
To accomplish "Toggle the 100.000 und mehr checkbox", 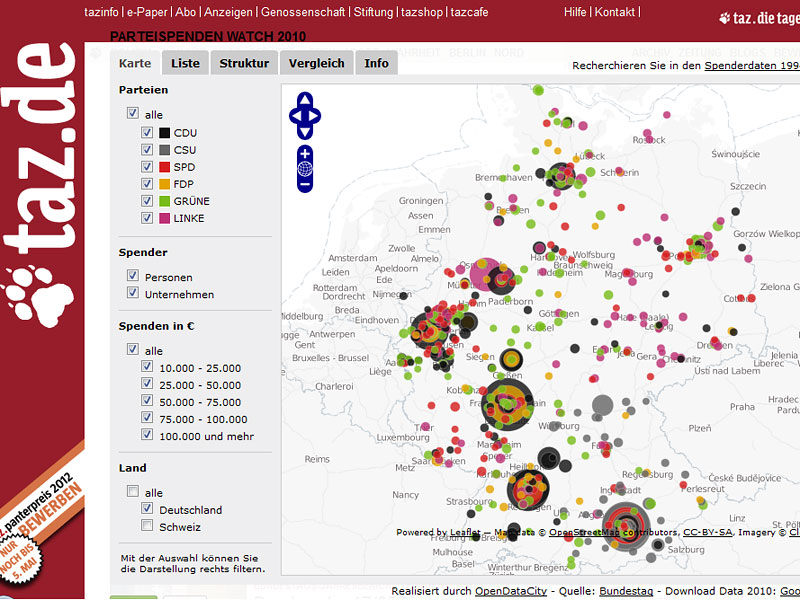I will 147,434.
